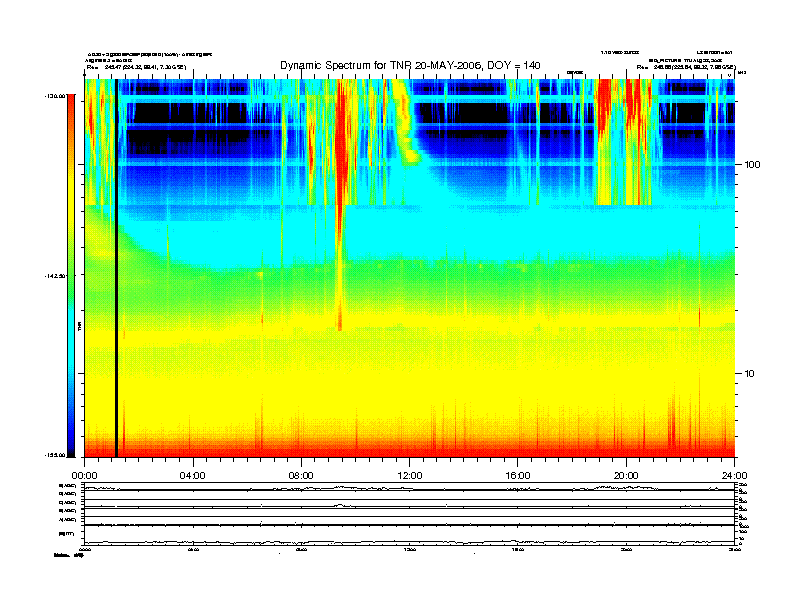Viewport: 792px width, 612px height.
Task: Click the 00:00 time axis label
Action: pos(84,476)
